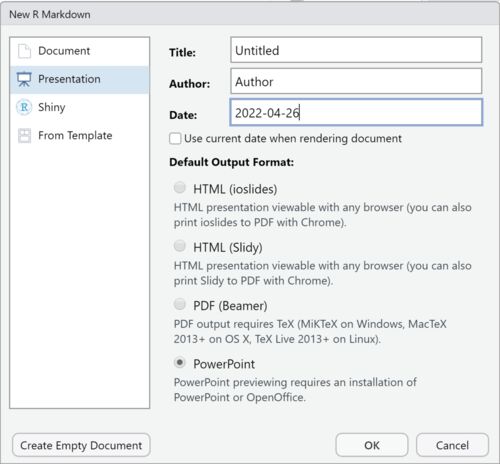Click the Shiny R logo icon
The height and width of the screenshot is (464, 500).
click(24, 107)
